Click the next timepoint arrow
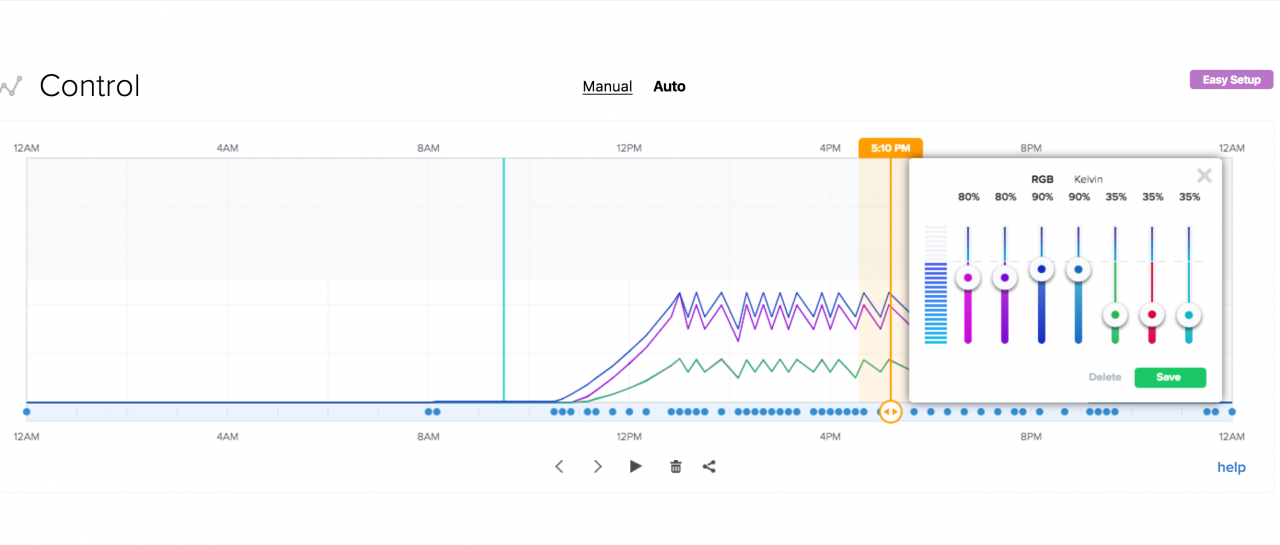This screenshot has width=1280, height=545. click(x=597, y=466)
